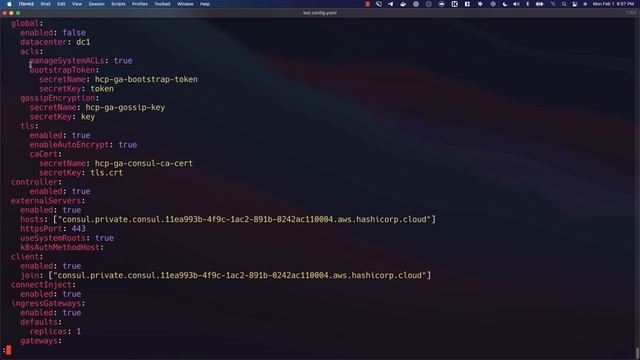This screenshot has width=640, height=360.
Task: Click 'hcp-ga-gossip-key' secret name value
Action: (125, 107)
